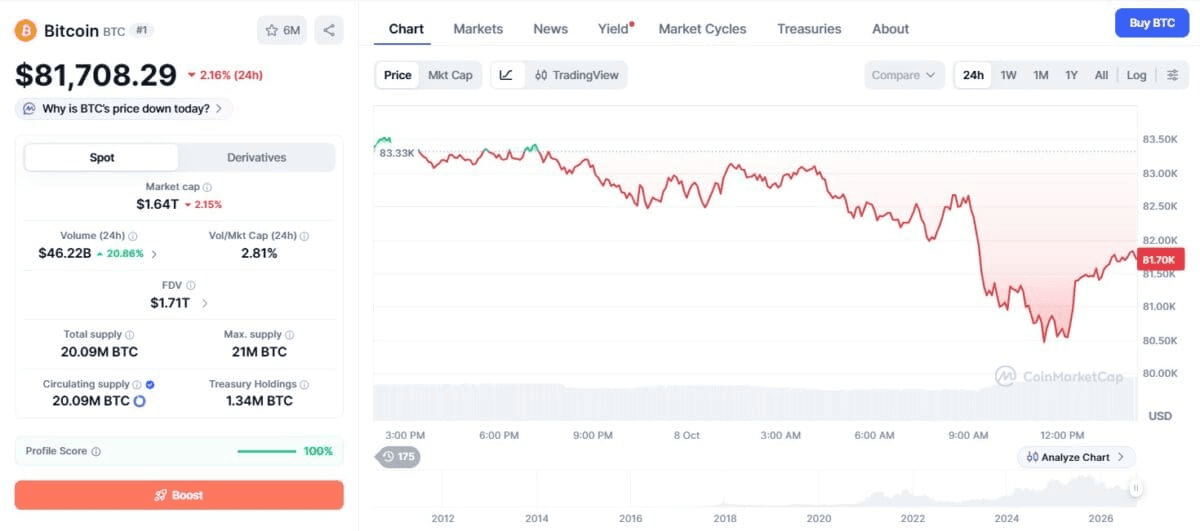Screen dimensions: 1200x531
Task: Expand the FDV chevron
Action: tap(205, 303)
